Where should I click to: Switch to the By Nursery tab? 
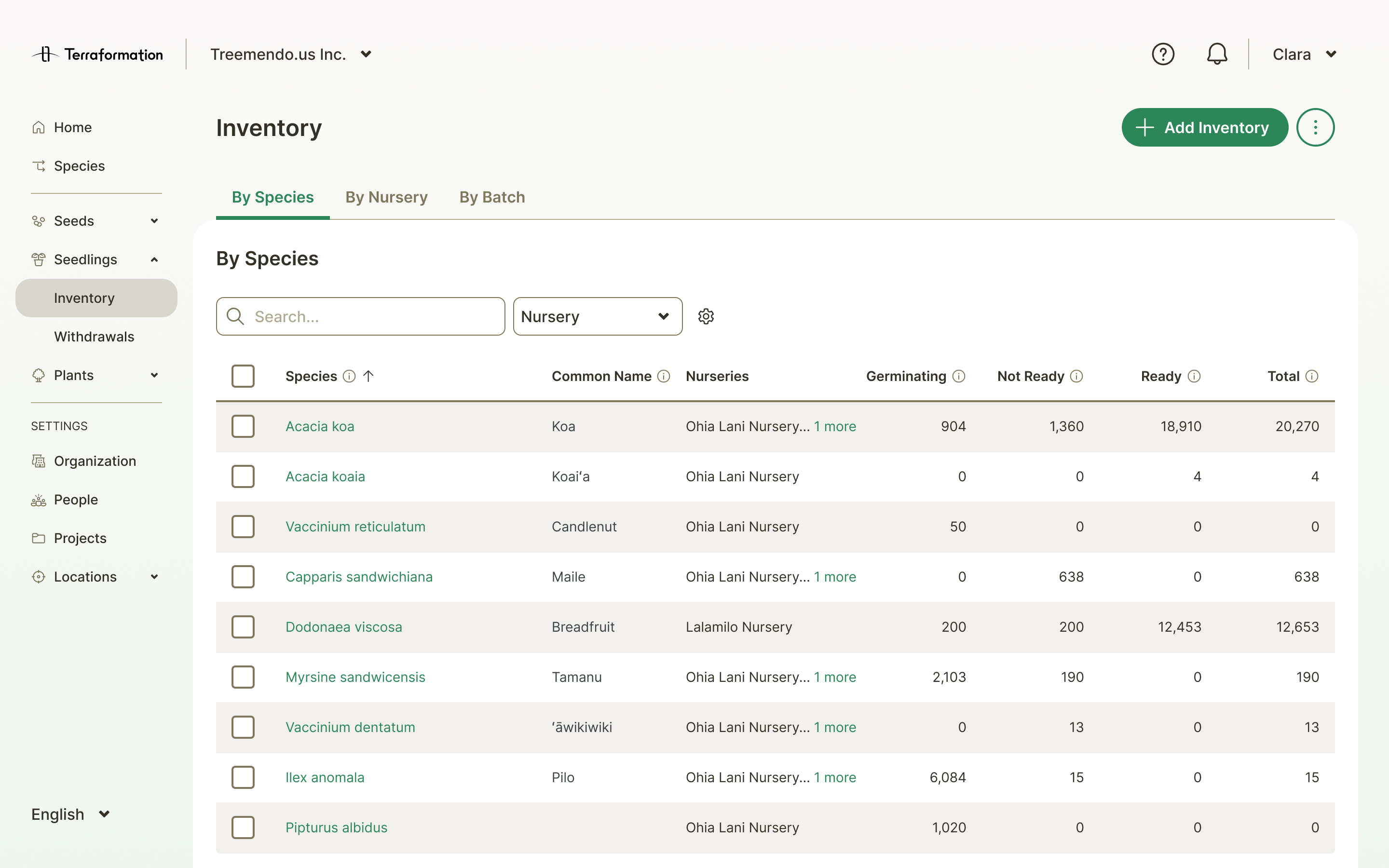coord(386,197)
